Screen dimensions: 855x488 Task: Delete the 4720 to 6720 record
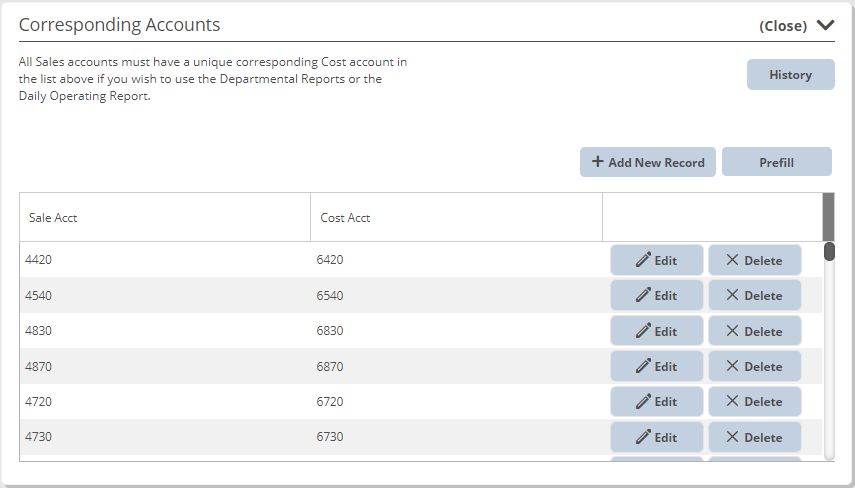pyautogui.click(x=754, y=401)
